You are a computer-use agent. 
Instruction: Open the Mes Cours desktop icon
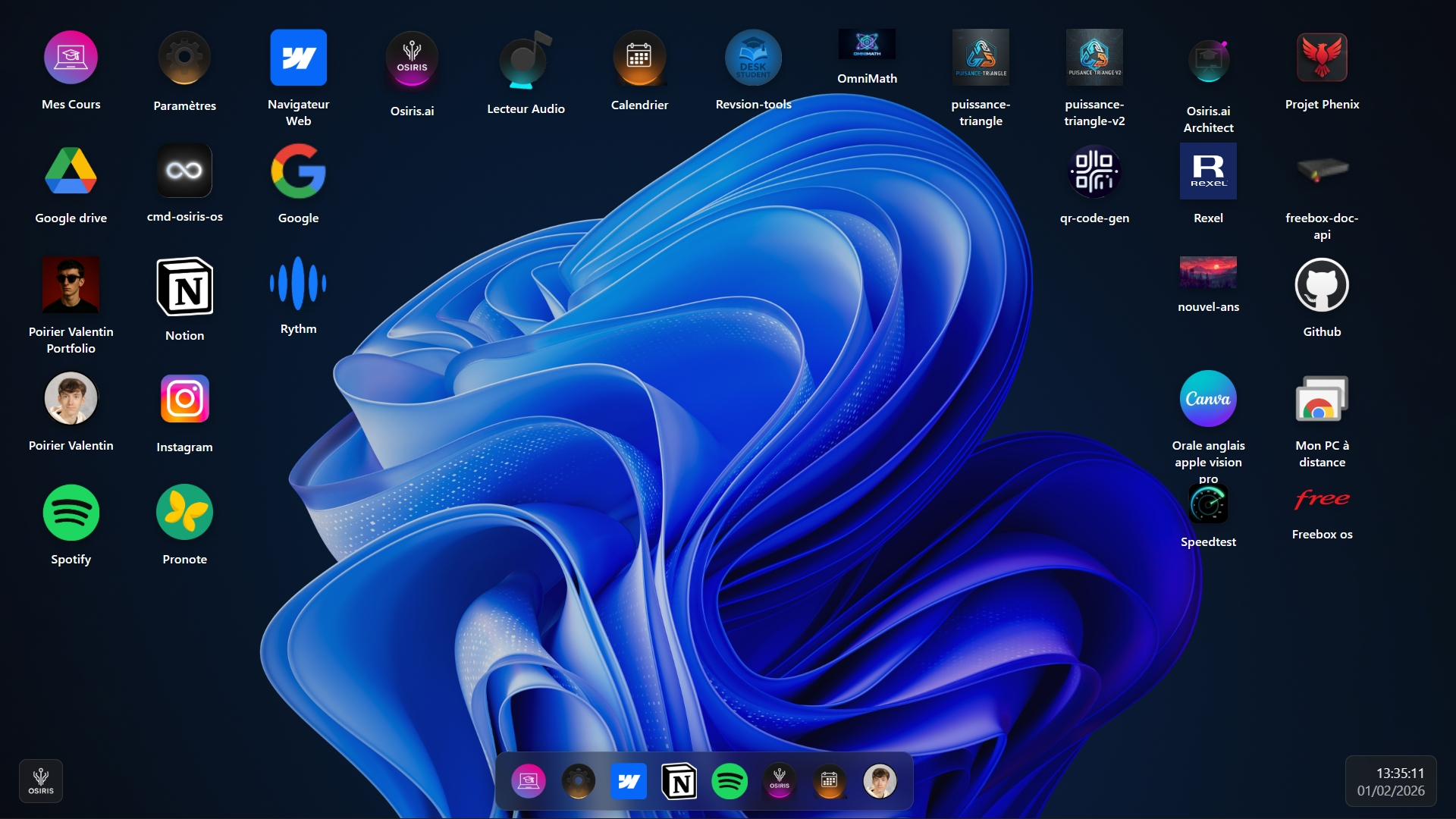(71, 58)
